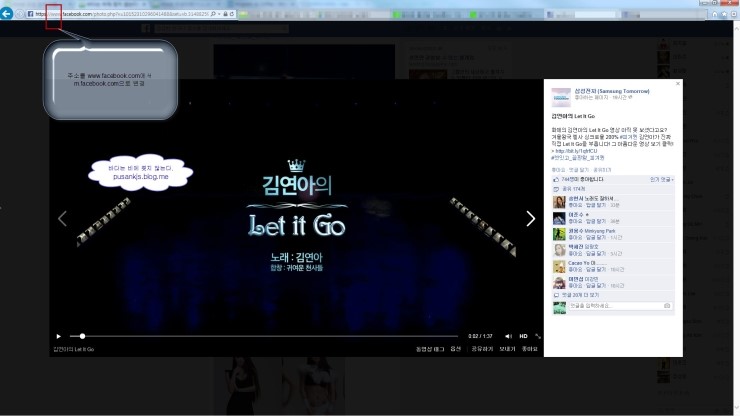Click the video progress bar handle
Image resolution: width=740 pixels, height=416 pixels.
click(82, 336)
